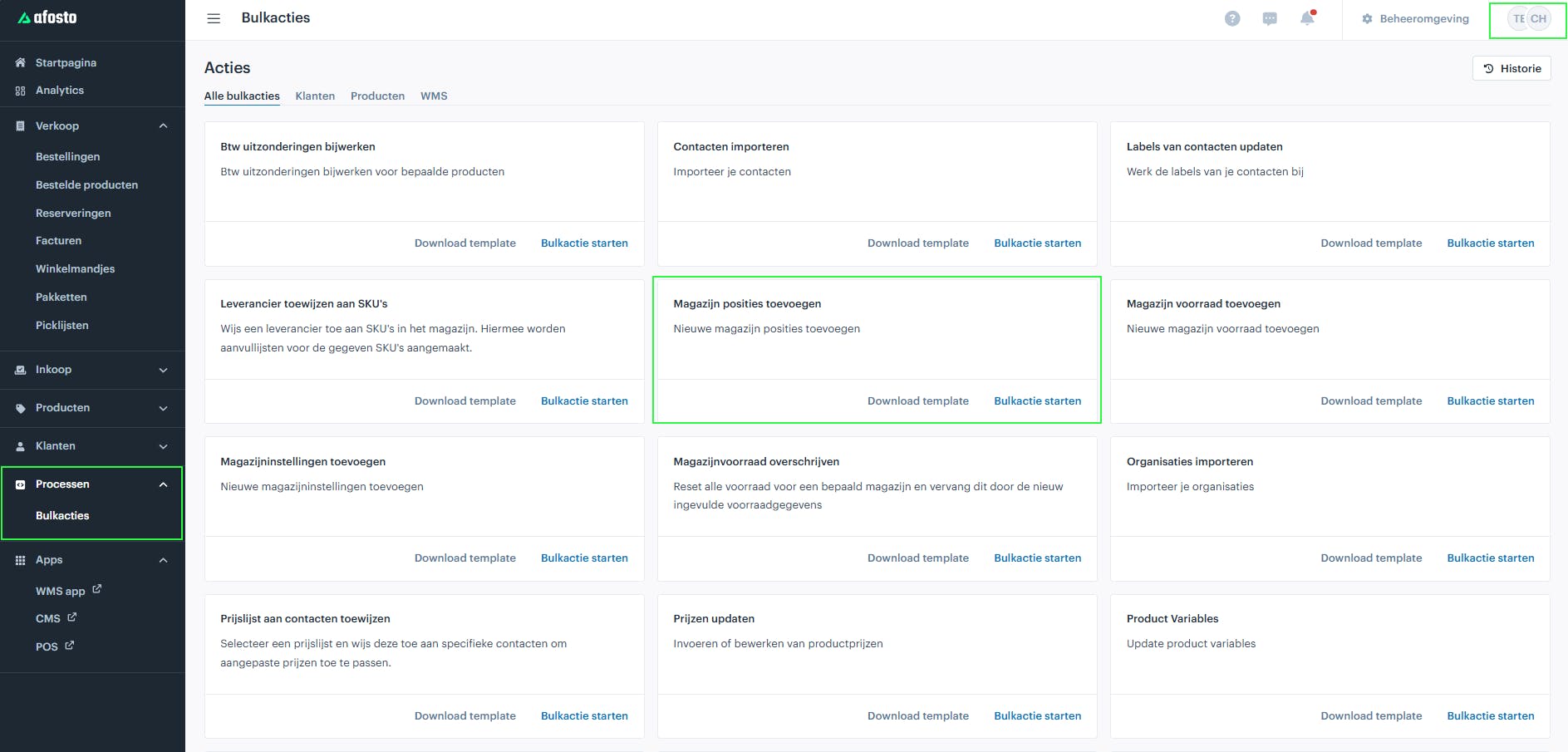
Task: Select the Alle bulkacties tab
Action: click(x=242, y=96)
